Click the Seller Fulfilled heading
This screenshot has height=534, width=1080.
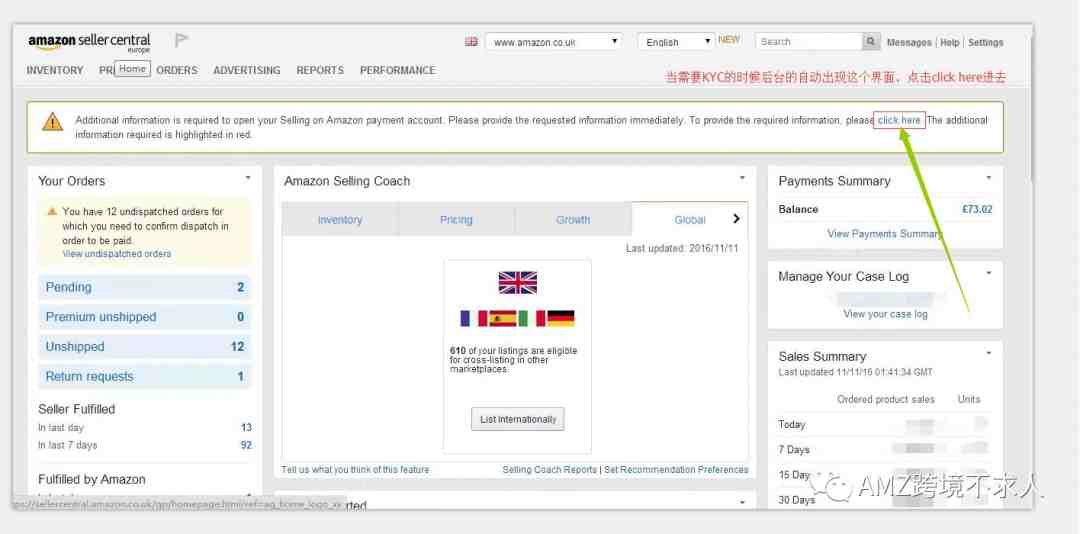coord(76,409)
